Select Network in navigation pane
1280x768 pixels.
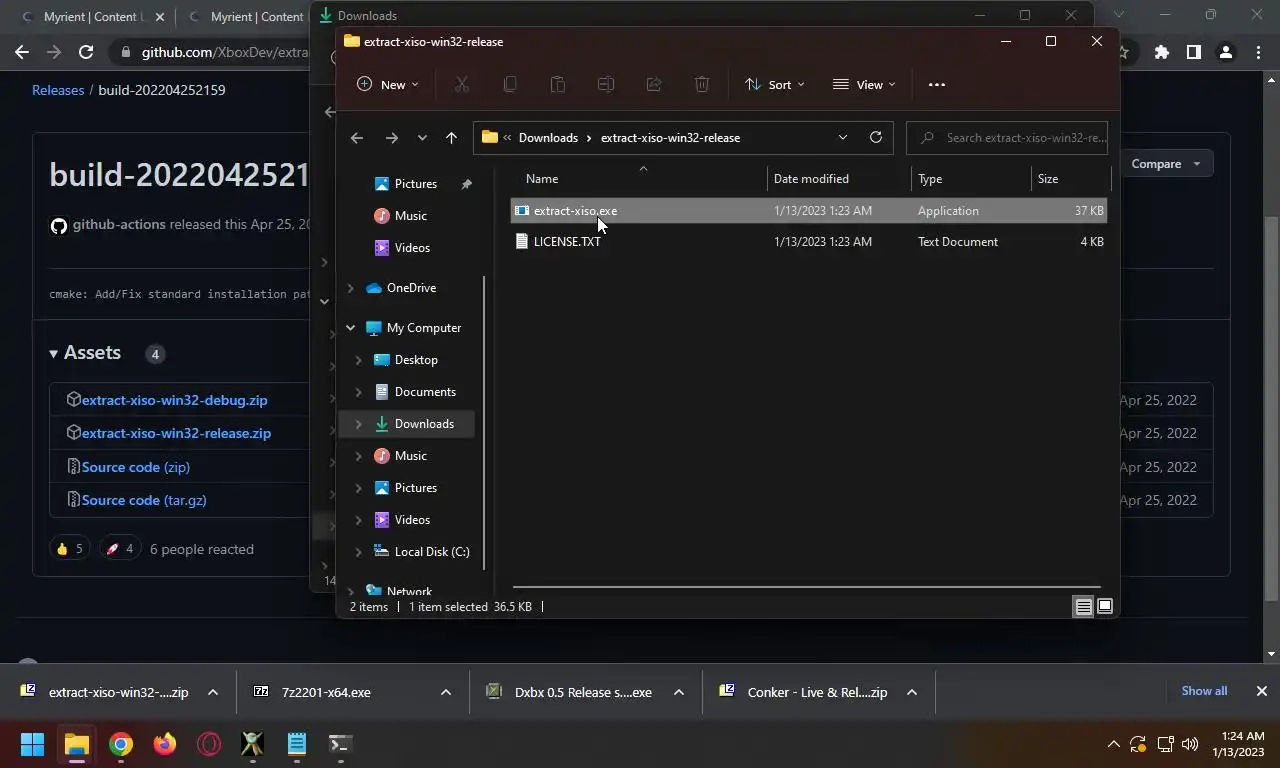click(409, 591)
